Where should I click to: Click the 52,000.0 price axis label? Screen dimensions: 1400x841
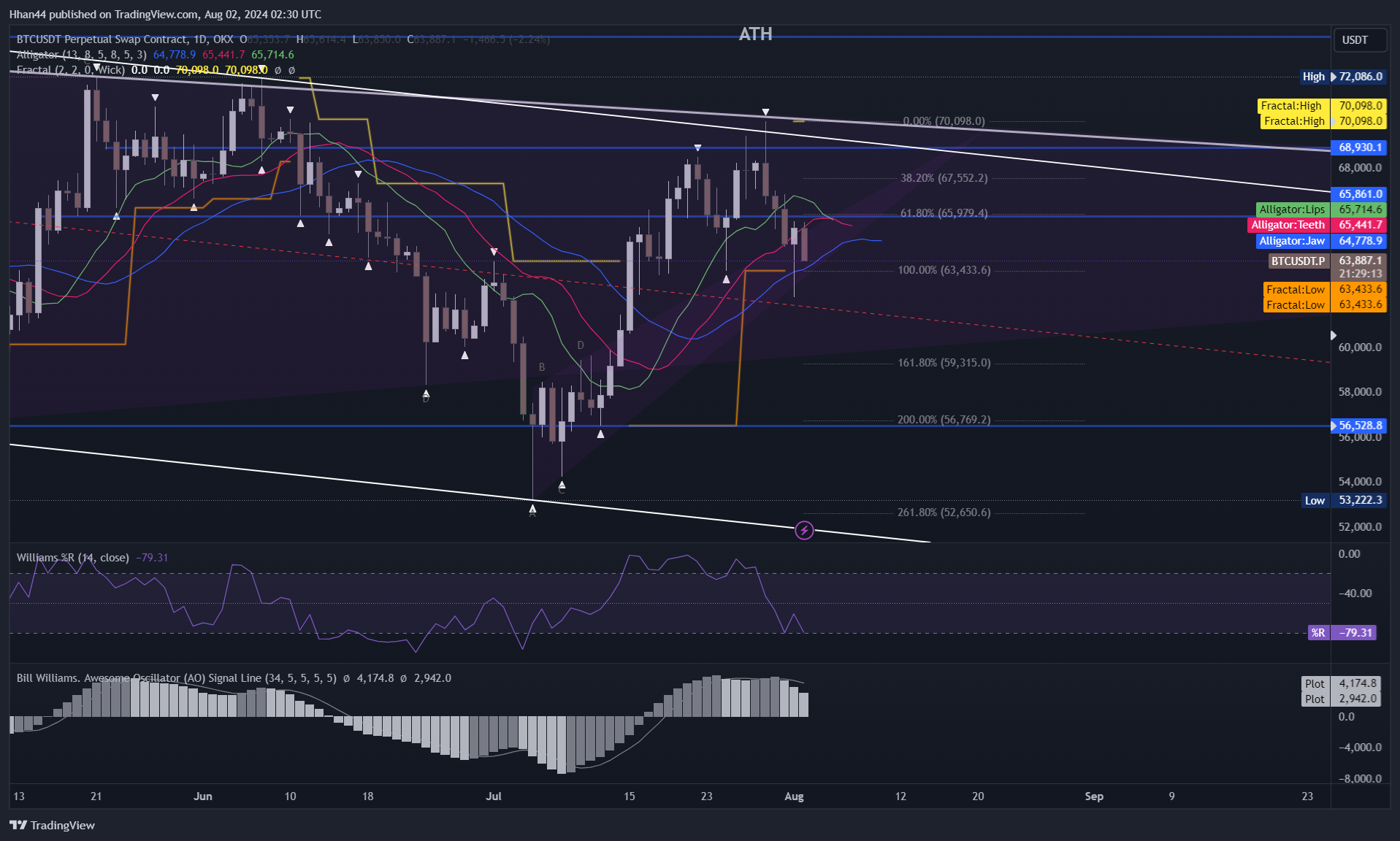1360,527
